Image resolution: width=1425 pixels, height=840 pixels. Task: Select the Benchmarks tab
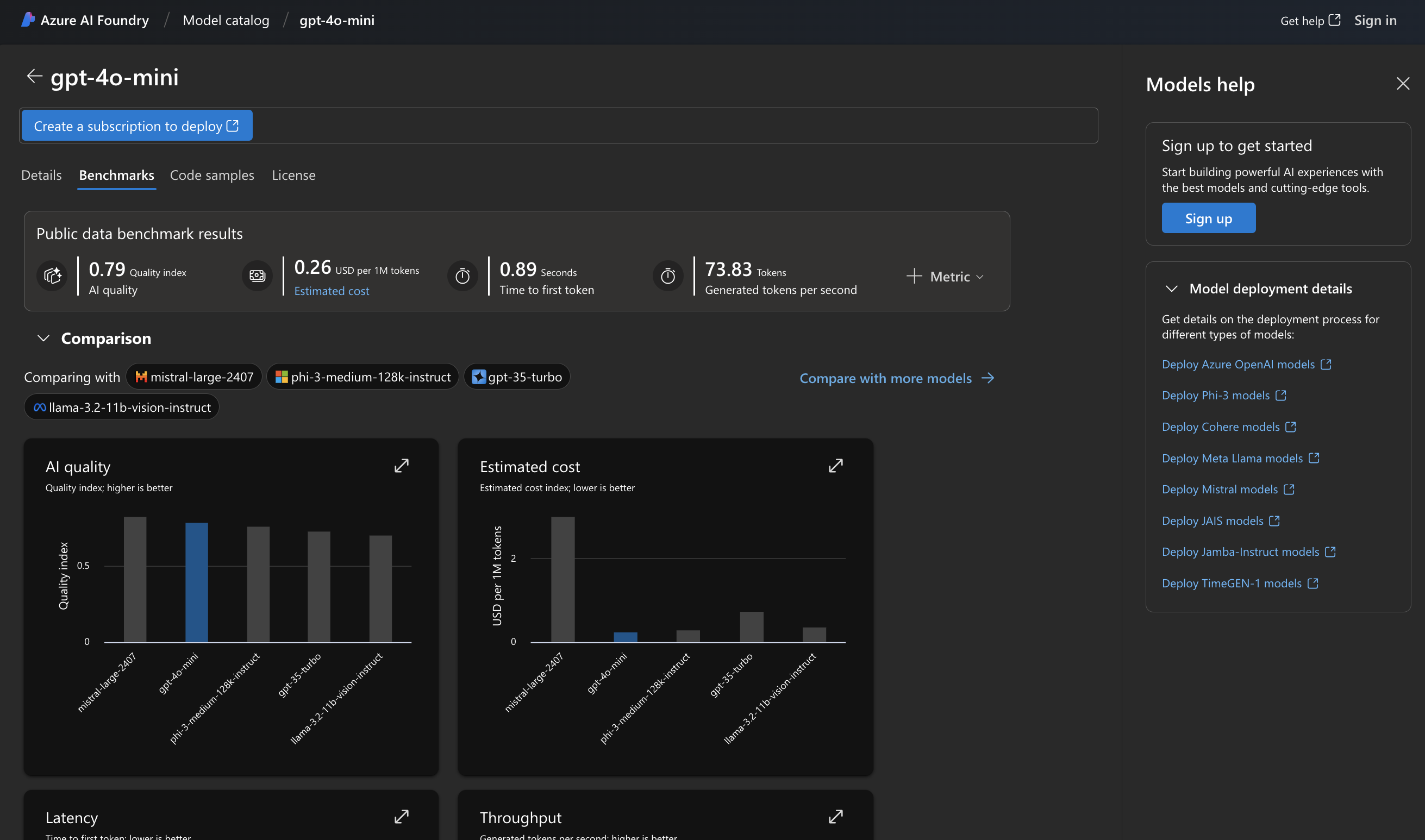pyautogui.click(x=117, y=175)
